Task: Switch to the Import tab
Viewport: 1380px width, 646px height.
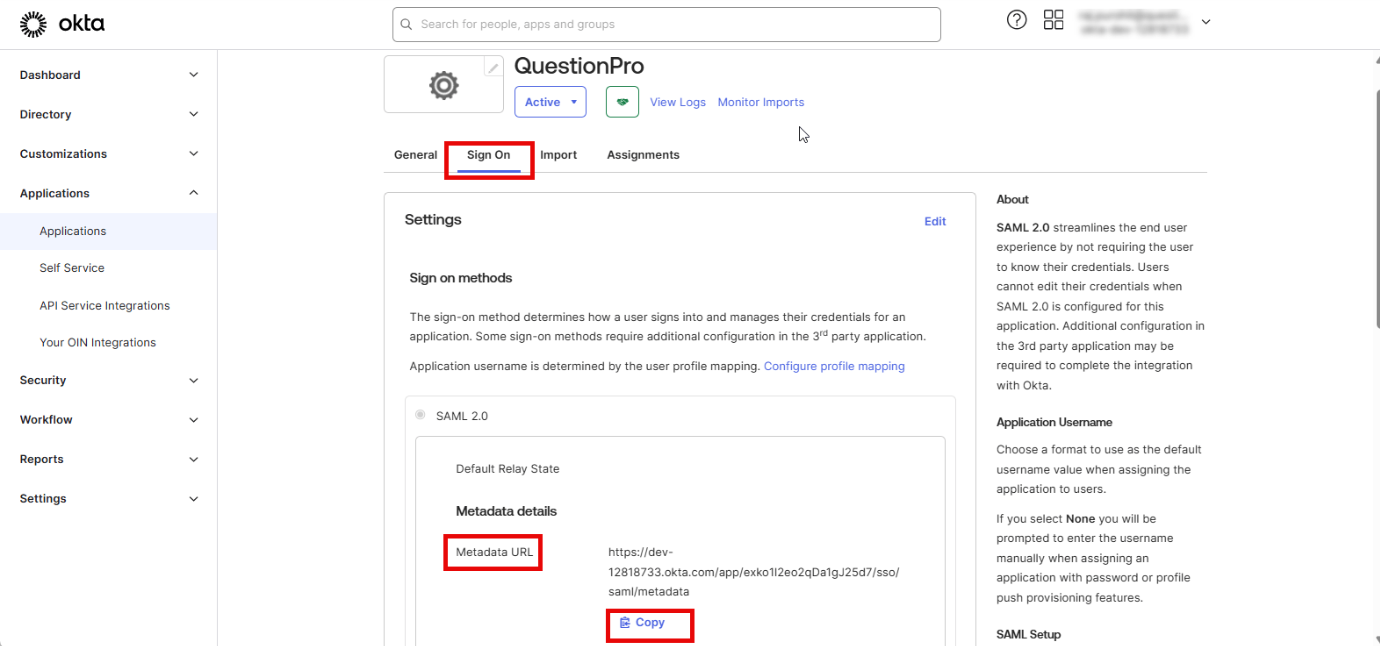Action: click(x=559, y=155)
